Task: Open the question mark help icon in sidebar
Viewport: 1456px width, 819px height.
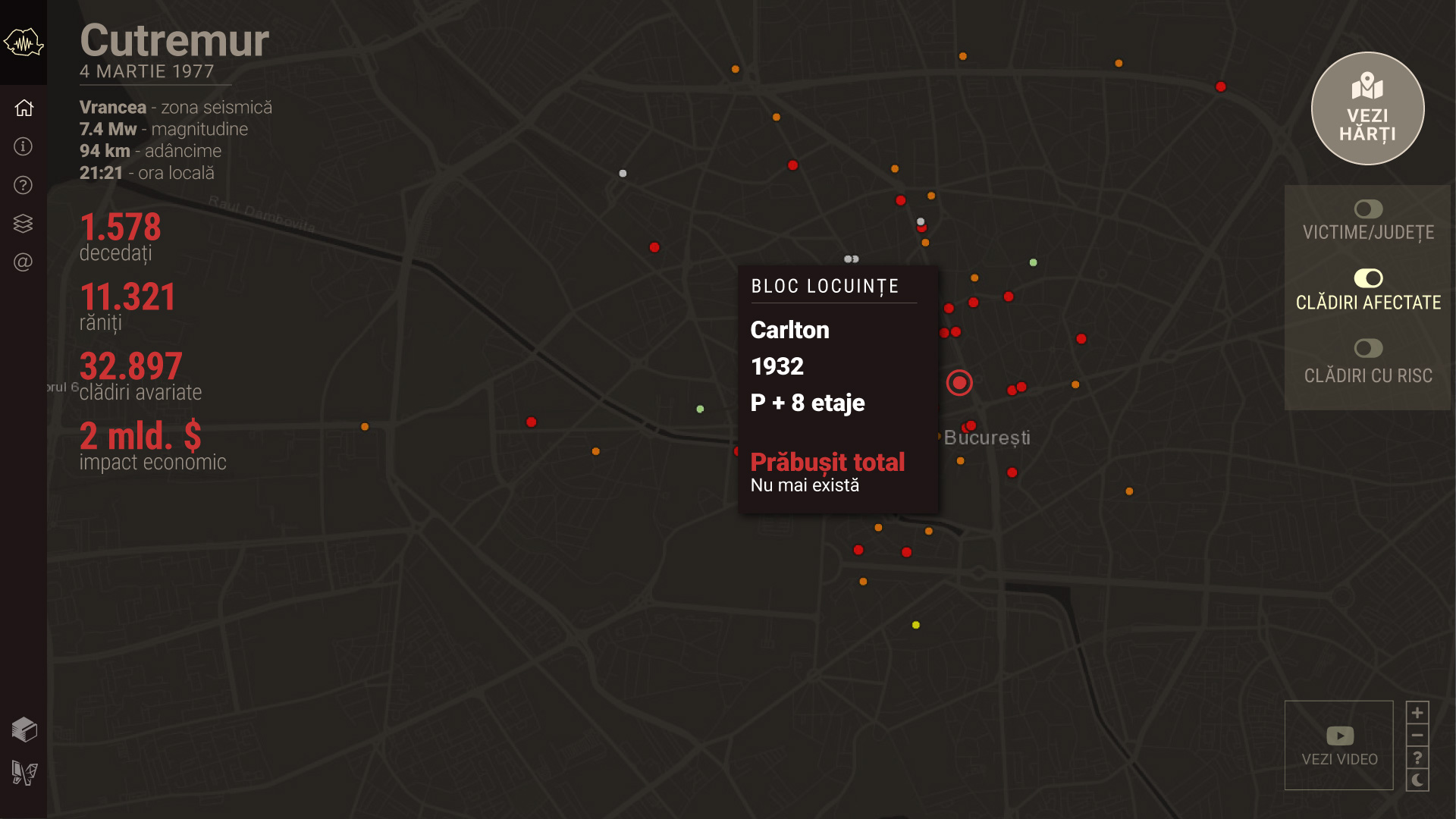Action: [24, 185]
